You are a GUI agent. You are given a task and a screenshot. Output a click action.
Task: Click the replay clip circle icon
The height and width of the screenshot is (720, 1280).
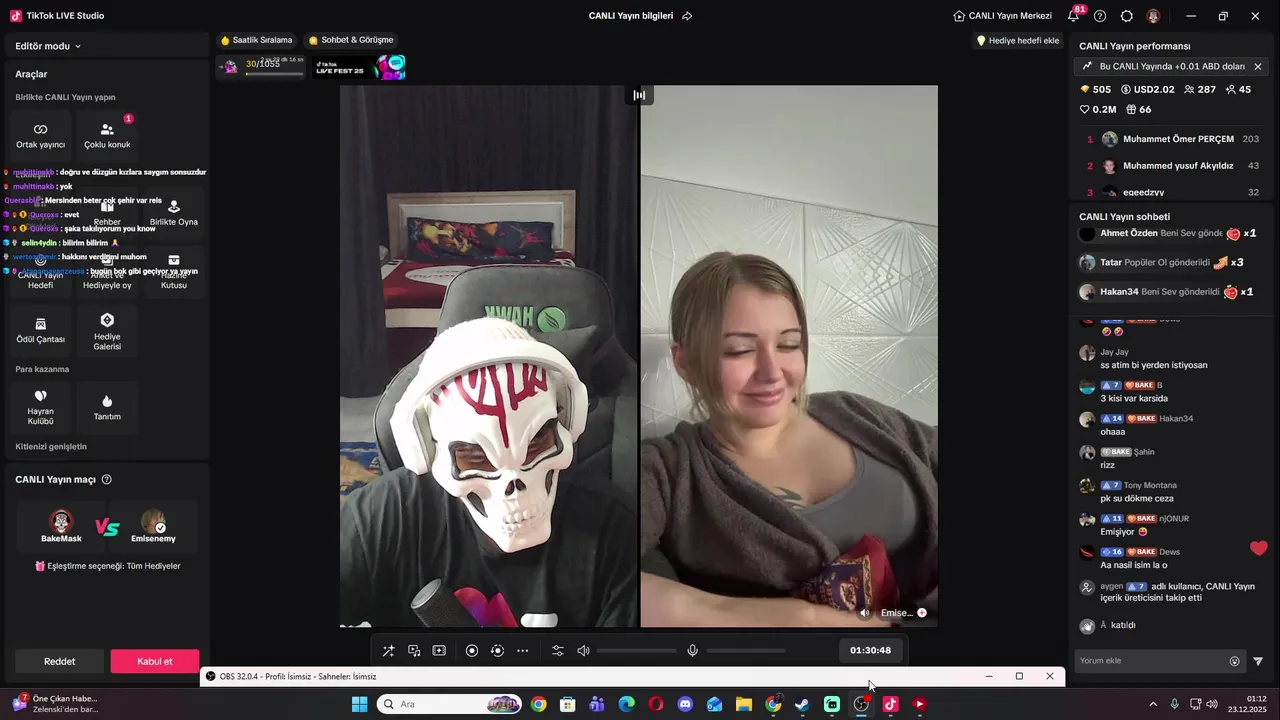pos(497,651)
